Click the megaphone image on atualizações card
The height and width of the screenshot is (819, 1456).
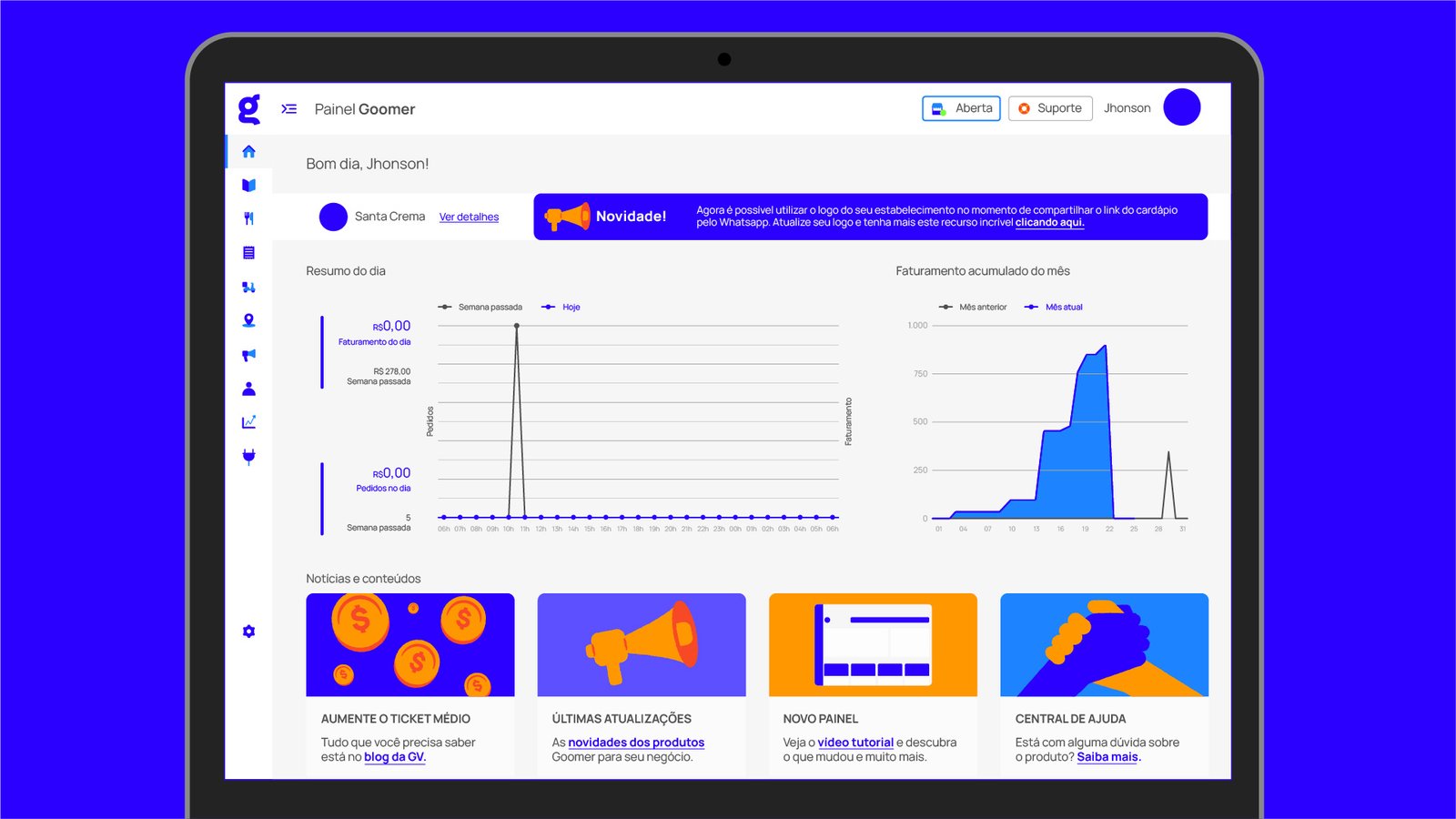pyautogui.click(x=642, y=645)
